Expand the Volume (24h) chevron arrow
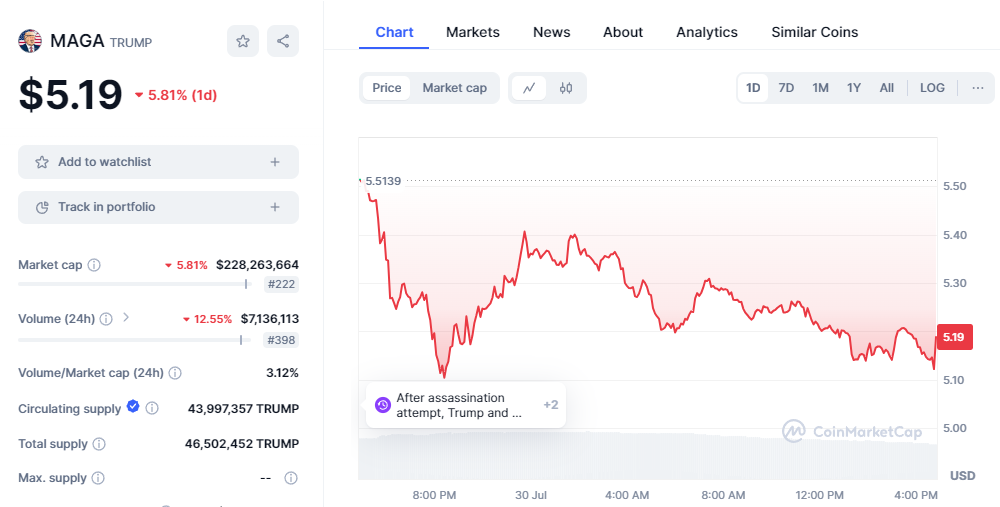 126,317
